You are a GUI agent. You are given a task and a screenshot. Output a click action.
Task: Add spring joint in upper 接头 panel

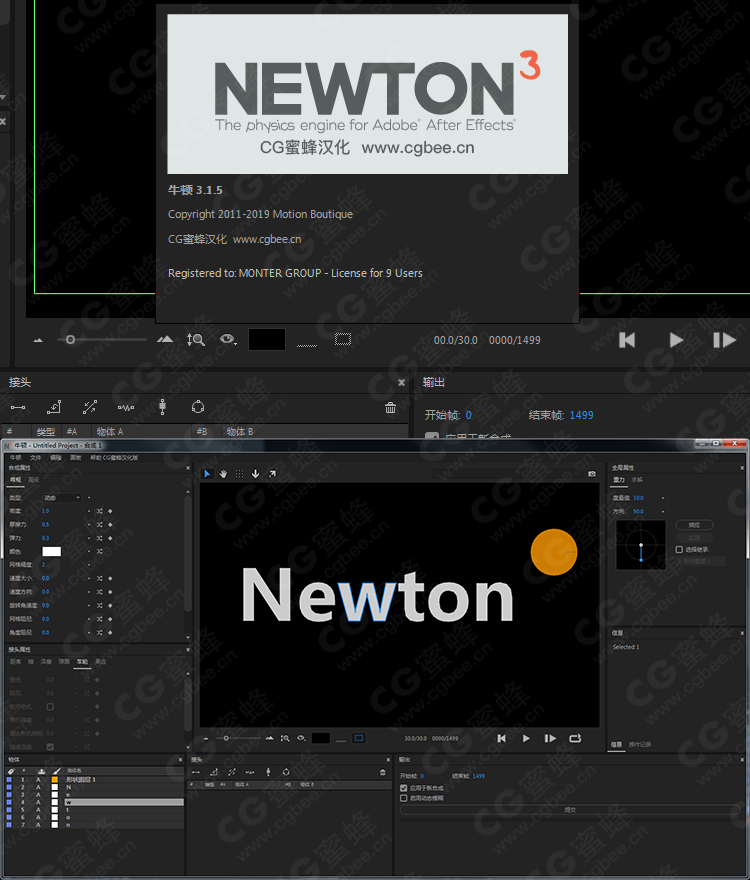126,407
